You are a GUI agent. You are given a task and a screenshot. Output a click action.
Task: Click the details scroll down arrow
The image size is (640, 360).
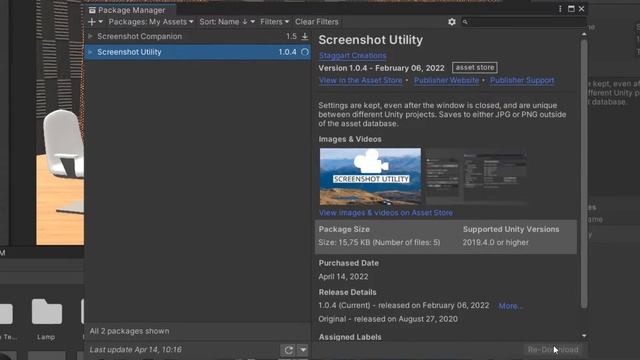(x=584, y=336)
